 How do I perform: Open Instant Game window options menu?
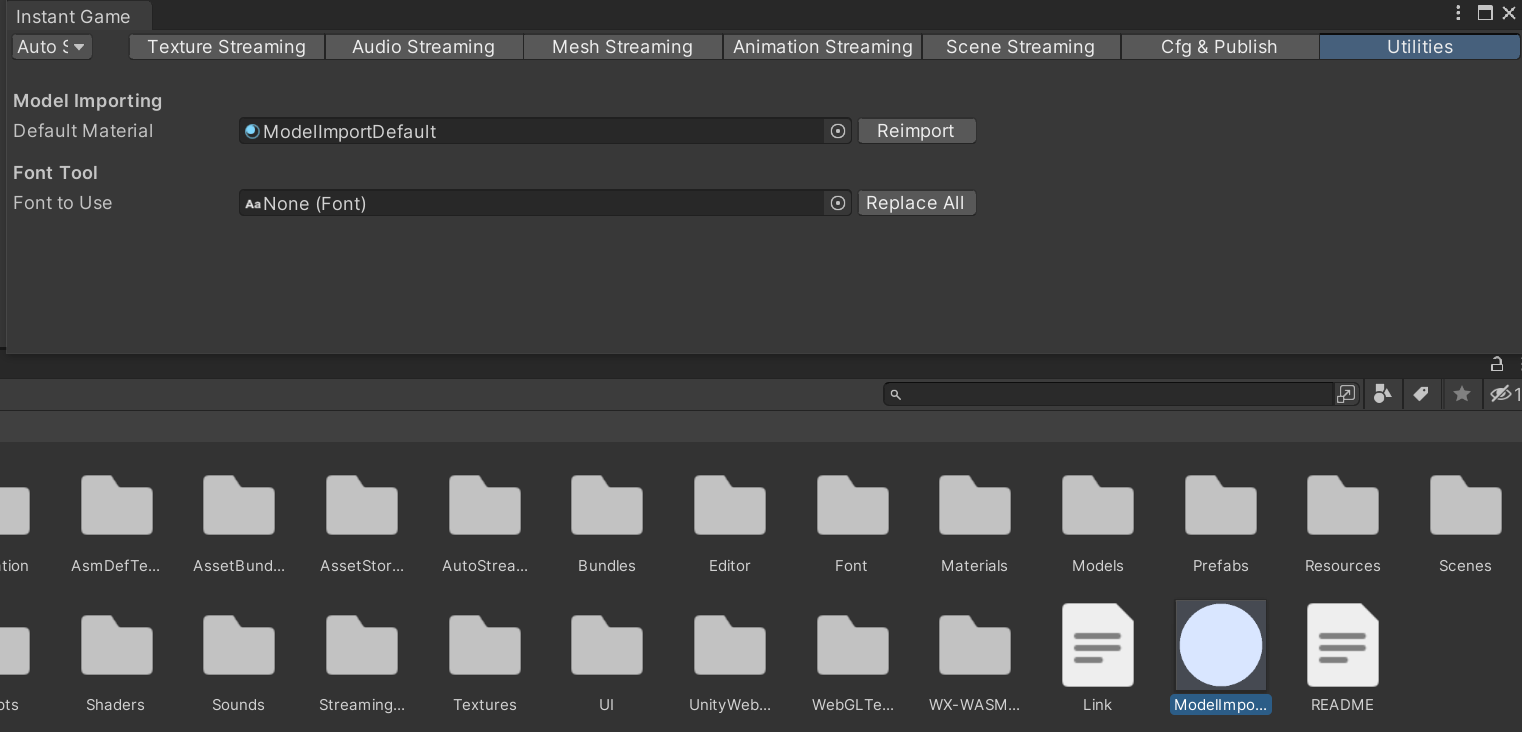(1458, 13)
